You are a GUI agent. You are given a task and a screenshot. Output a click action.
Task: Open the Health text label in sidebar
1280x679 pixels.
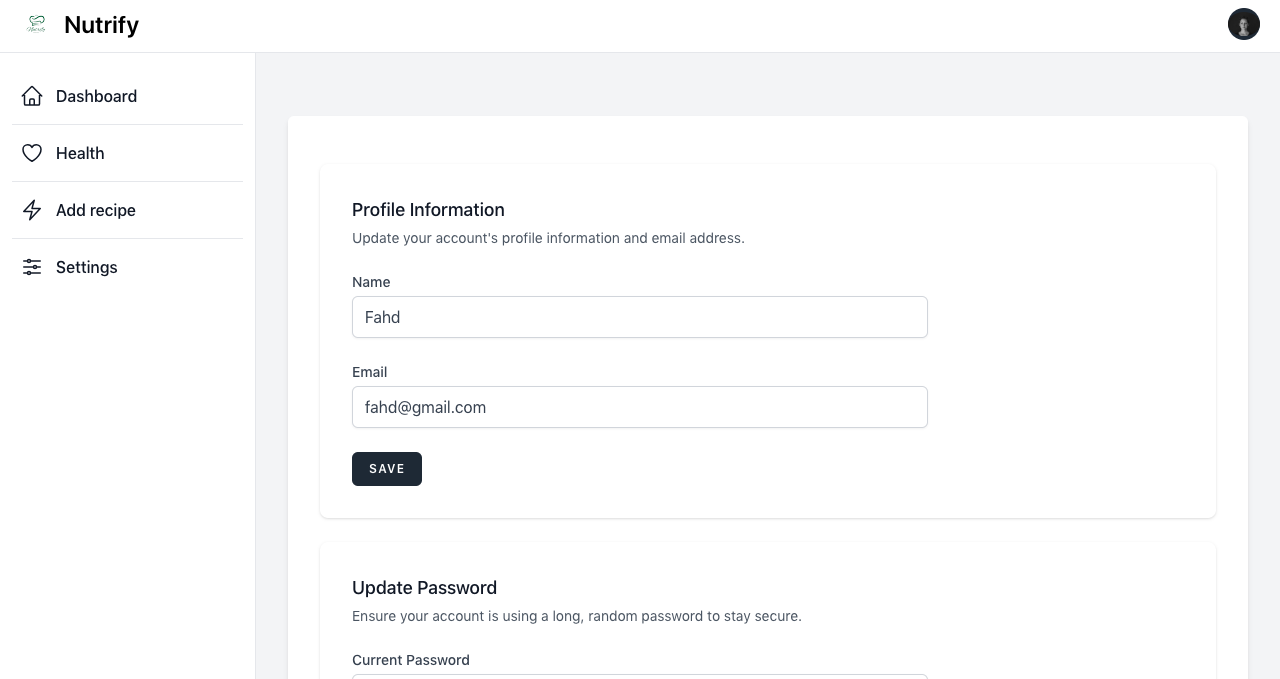80,153
